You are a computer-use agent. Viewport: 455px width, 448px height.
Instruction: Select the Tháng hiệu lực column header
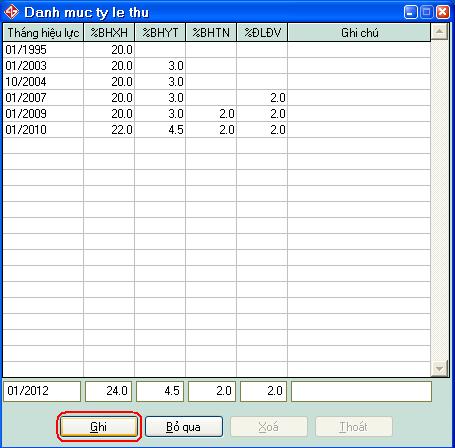pyautogui.click(x=43, y=33)
